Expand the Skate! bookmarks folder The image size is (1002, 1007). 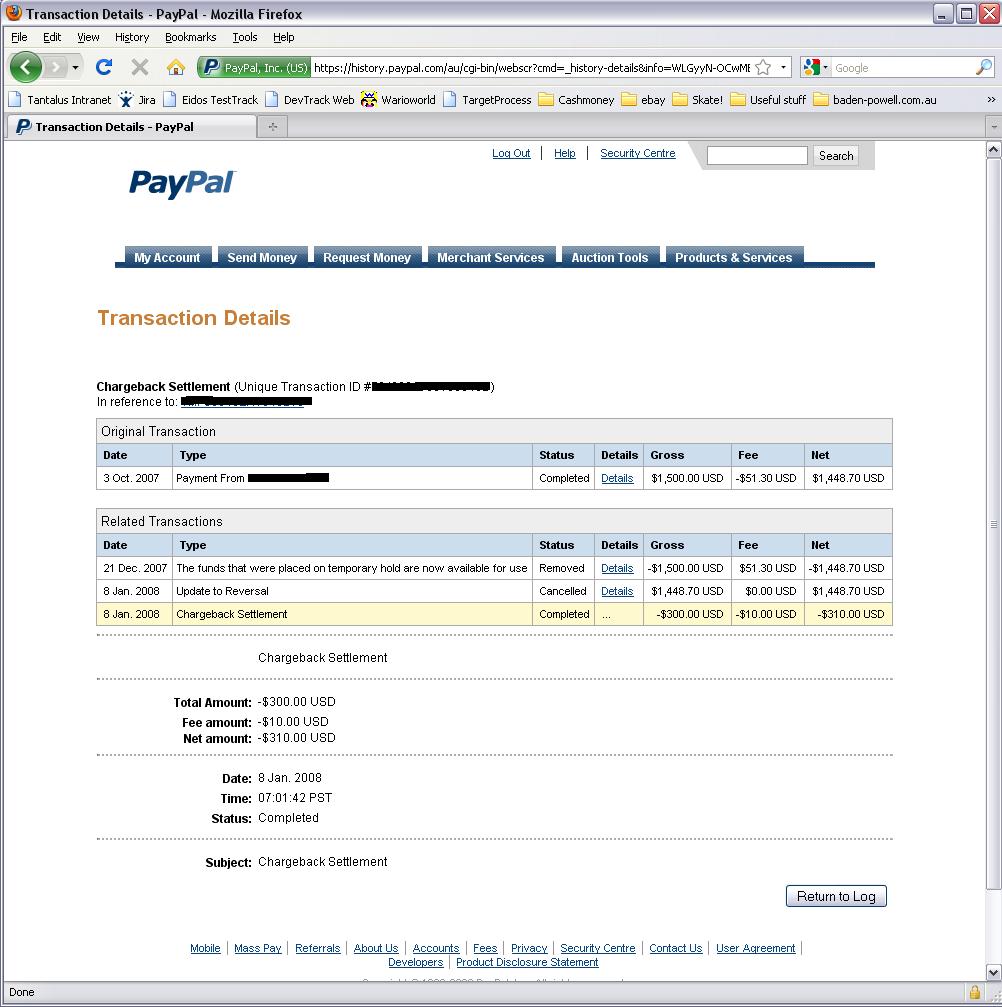(698, 100)
